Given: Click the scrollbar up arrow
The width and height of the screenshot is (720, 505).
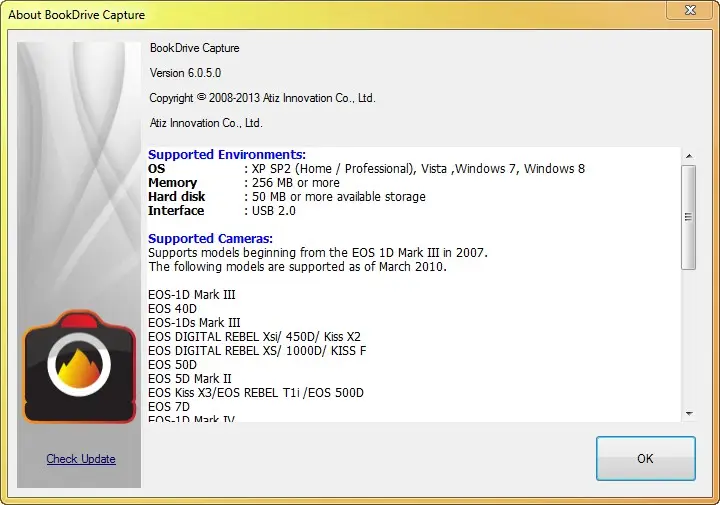Looking at the screenshot, I should point(689,156).
